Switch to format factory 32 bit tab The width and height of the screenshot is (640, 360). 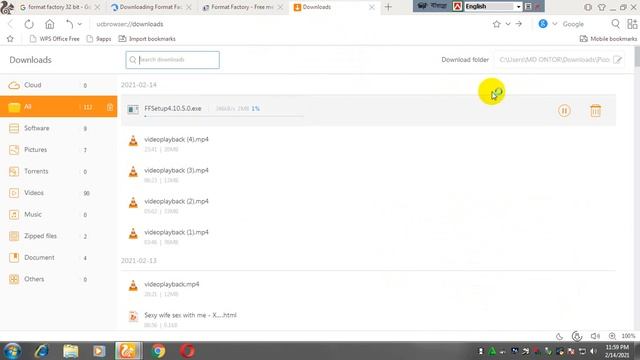pos(59,7)
